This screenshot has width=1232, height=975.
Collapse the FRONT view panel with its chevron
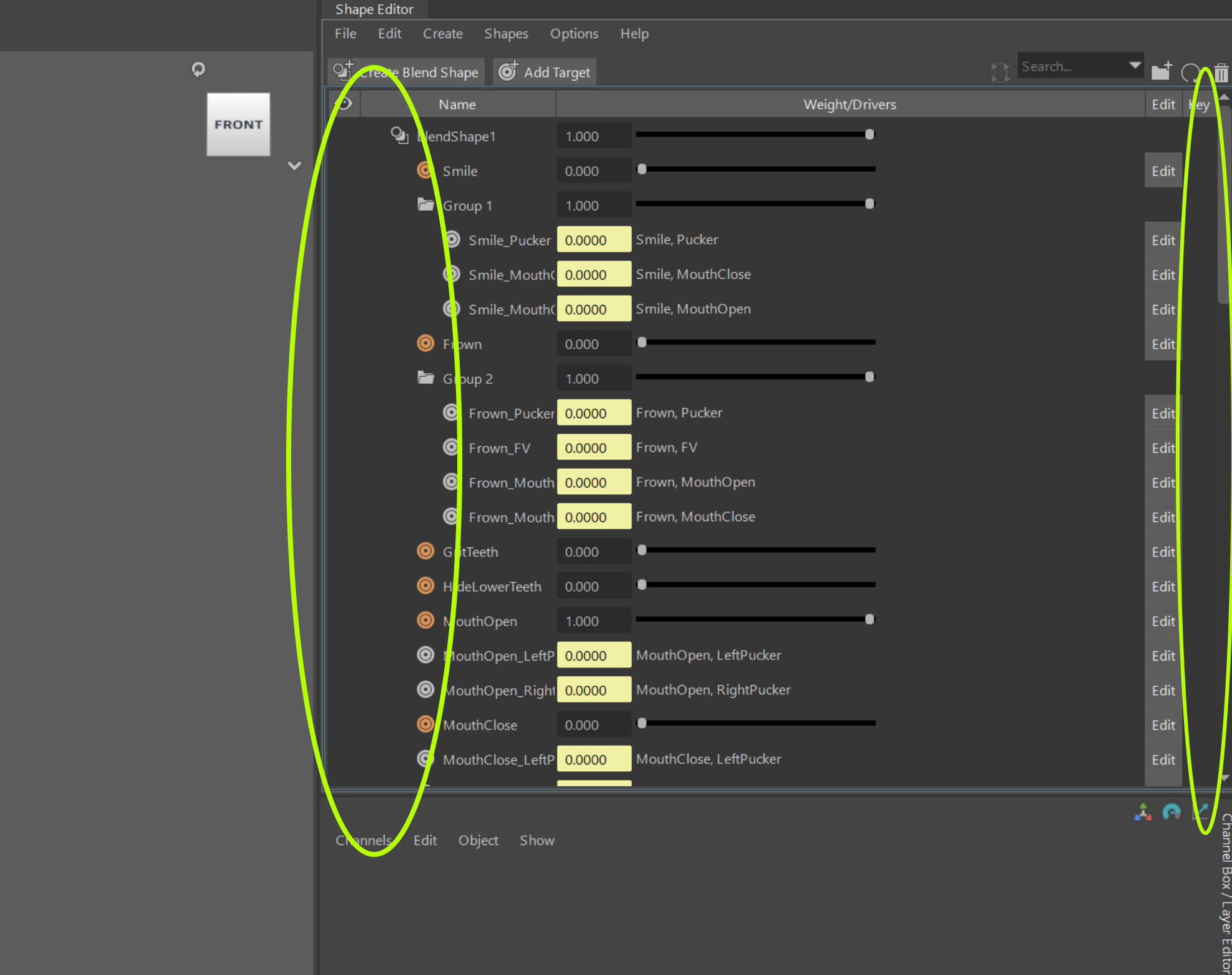[294, 165]
